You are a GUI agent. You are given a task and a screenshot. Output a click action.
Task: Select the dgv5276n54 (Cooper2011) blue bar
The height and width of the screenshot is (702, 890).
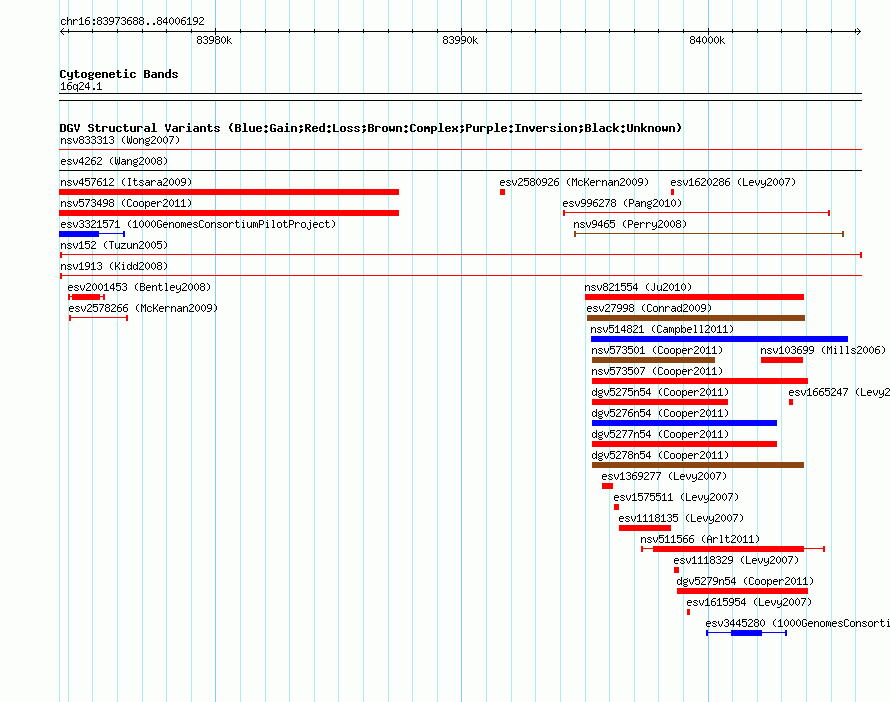click(684, 423)
